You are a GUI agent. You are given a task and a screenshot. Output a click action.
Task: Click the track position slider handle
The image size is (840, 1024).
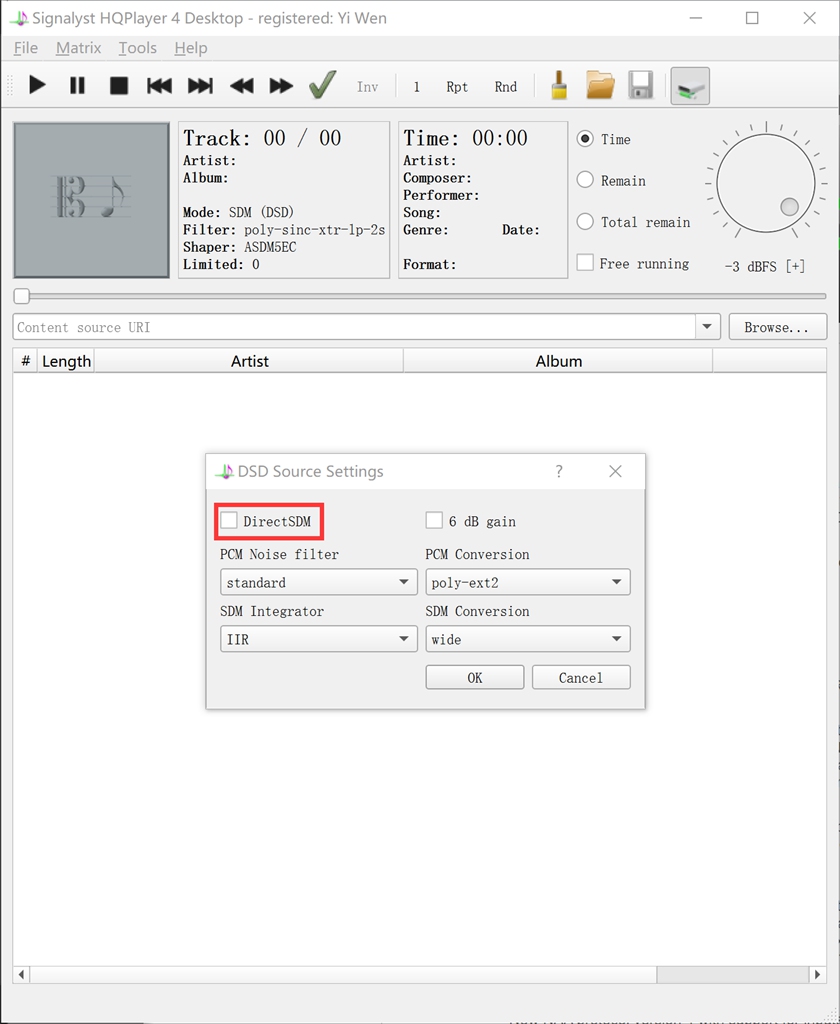(22, 296)
